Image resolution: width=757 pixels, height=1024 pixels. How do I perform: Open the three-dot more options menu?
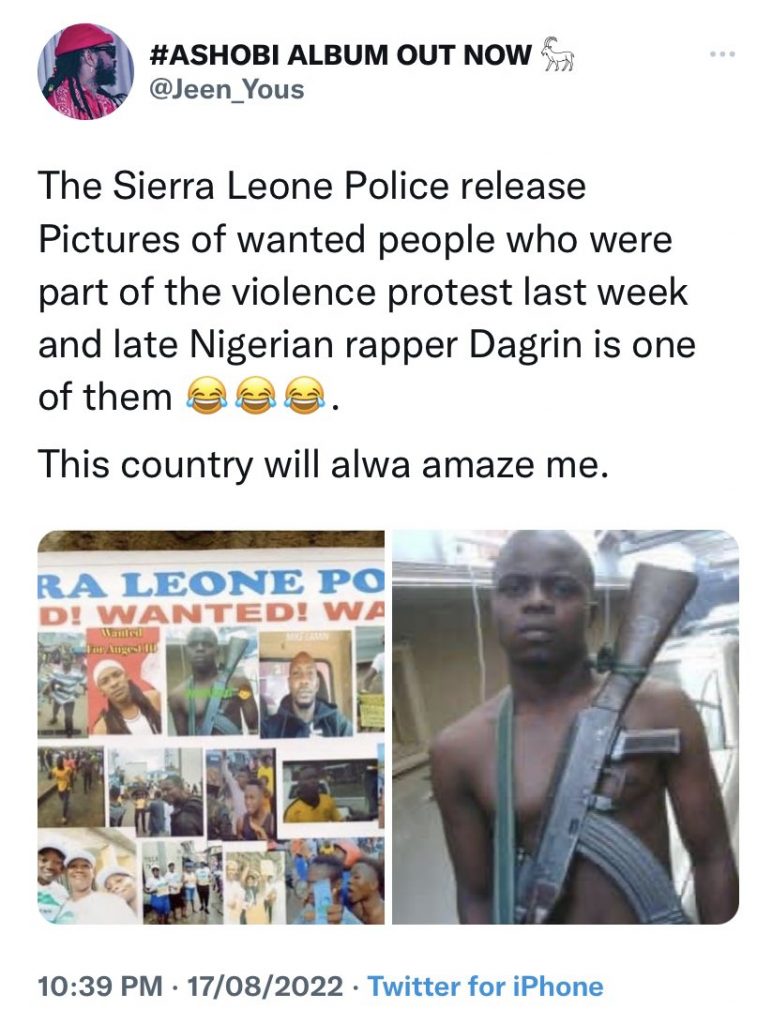[x=724, y=54]
